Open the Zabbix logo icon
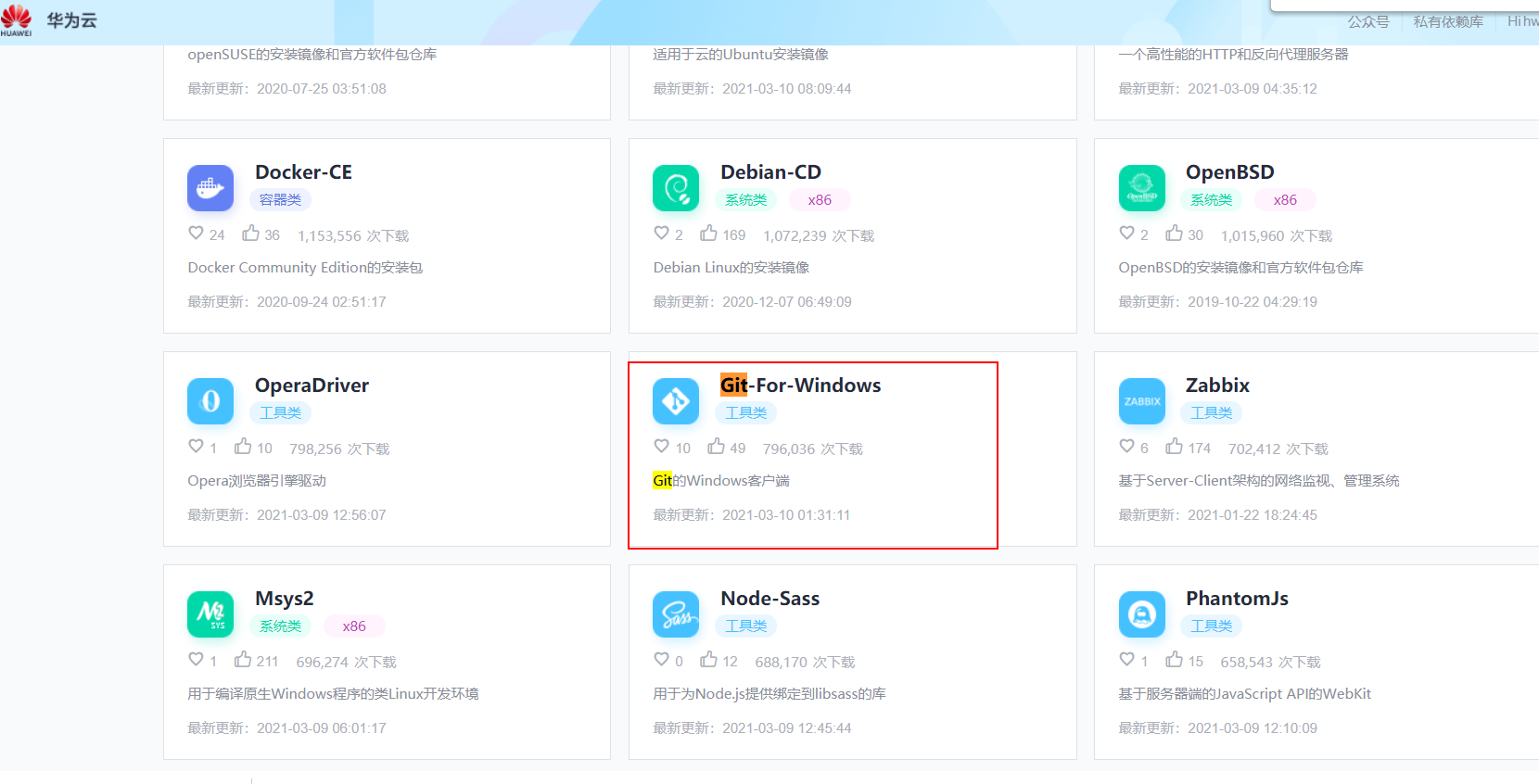This screenshot has width=1539, height=784. click(1142, 401)
